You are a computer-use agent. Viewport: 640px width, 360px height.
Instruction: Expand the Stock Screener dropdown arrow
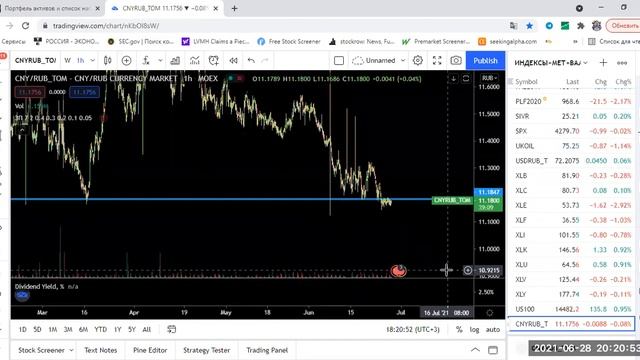(x=71, y=350)
